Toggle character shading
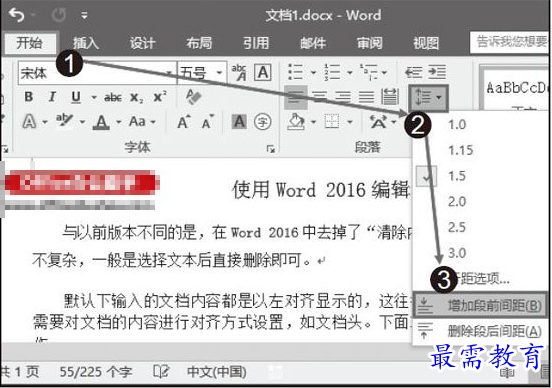Screen dimensions: 552x388 tap(239, 122)
